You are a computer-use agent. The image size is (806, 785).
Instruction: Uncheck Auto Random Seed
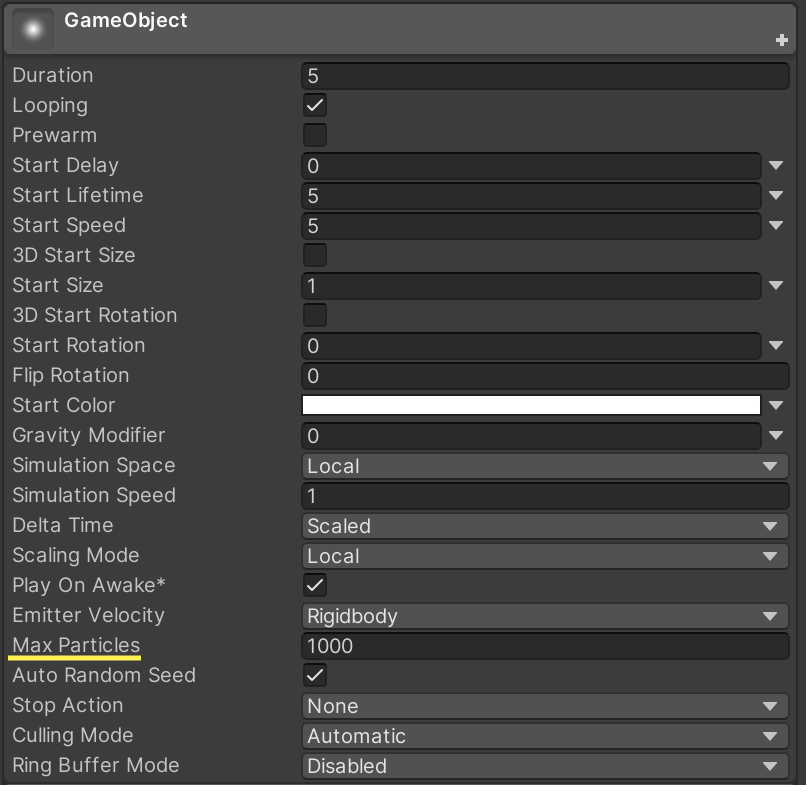(x=314, y=675)
